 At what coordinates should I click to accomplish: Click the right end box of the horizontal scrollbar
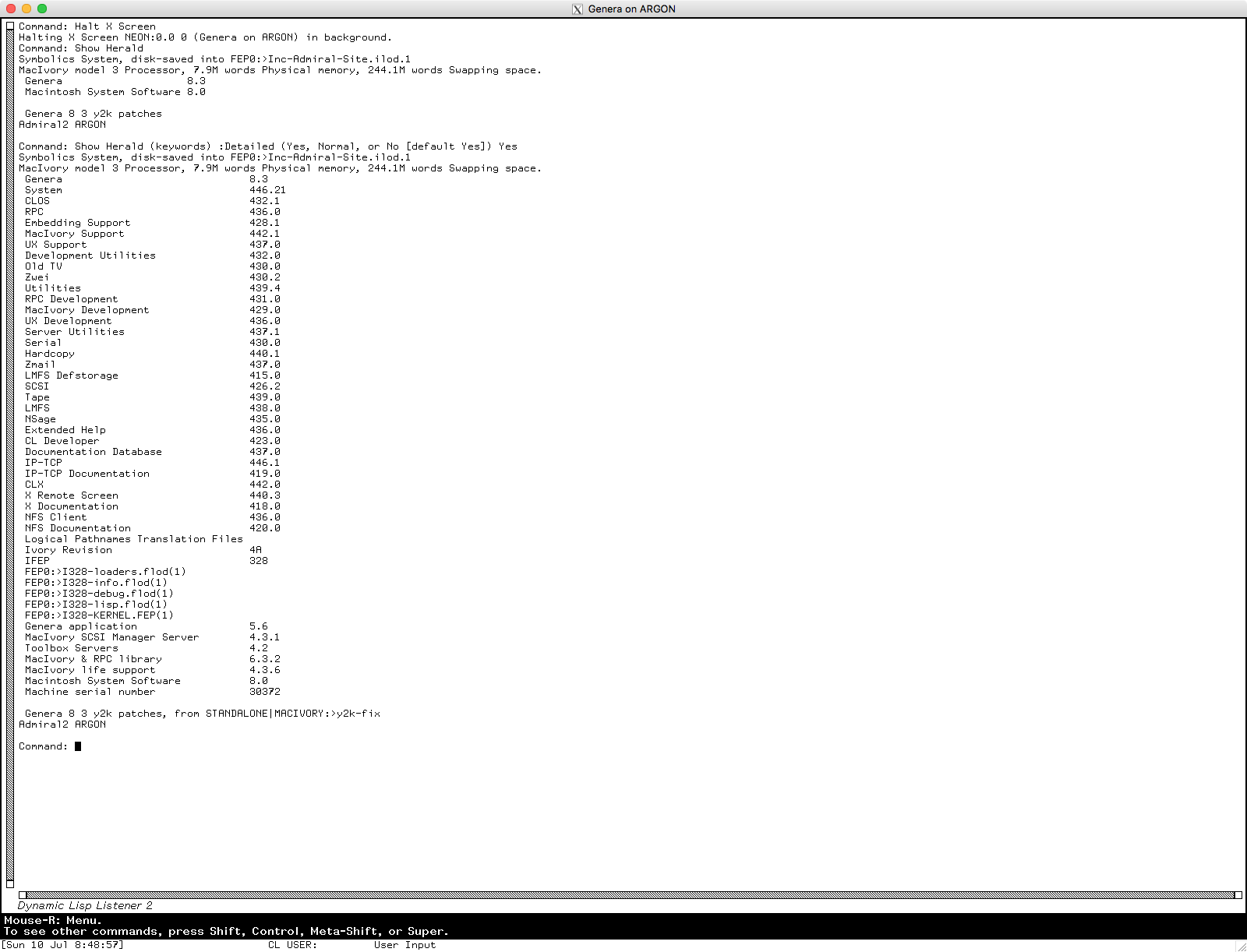point(1238,895)
